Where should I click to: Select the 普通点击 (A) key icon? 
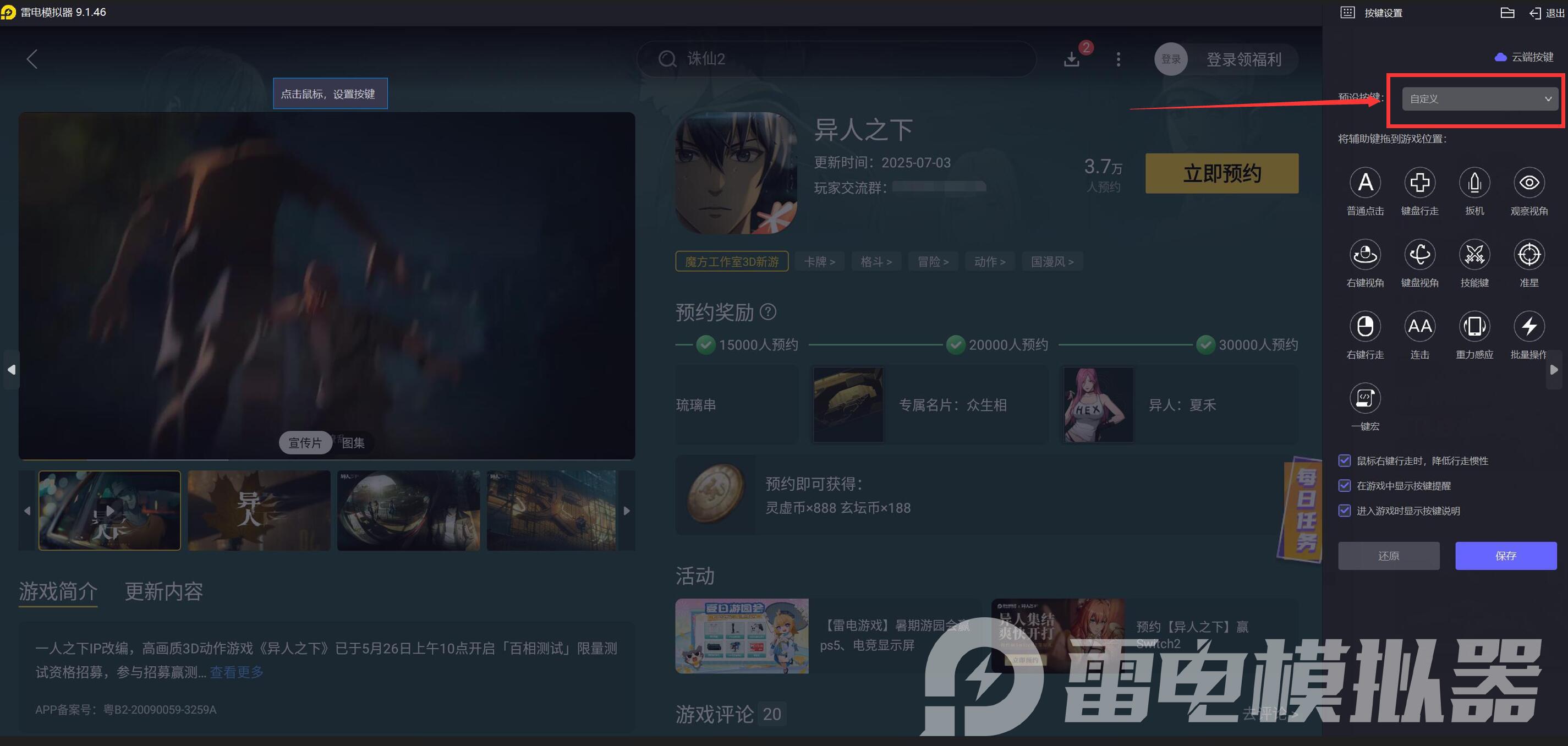1364,183
